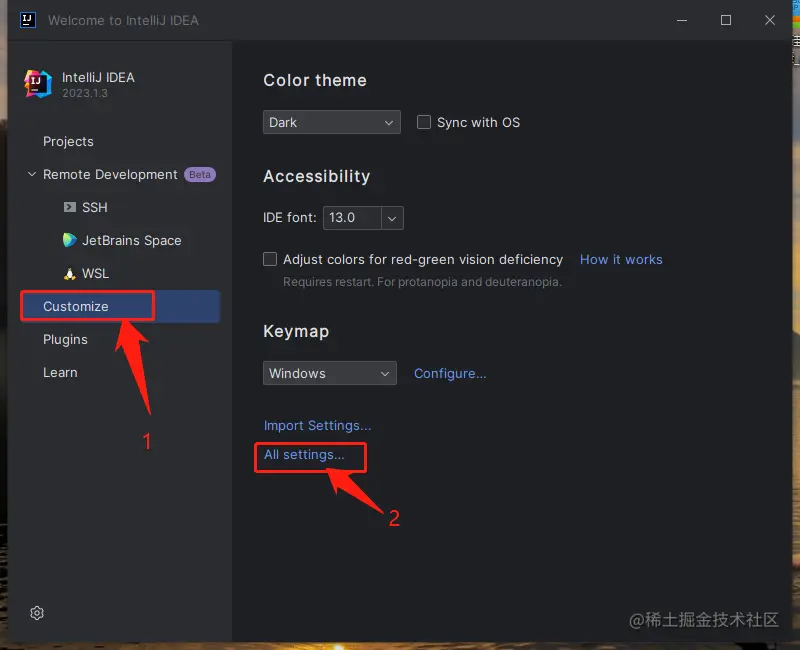
Task: Select JetBrains Space entry
Action: (x=132, y=240)
